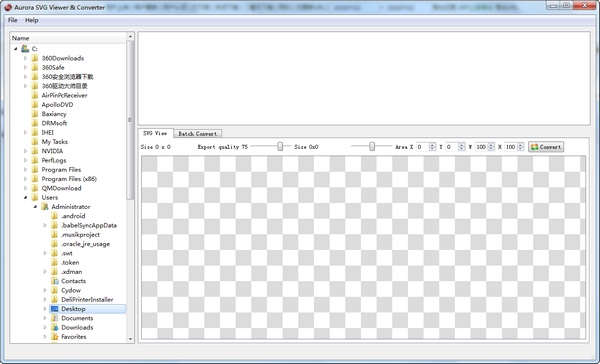The image size is (600, 364).
Task: Adjust the Export quality slider
Action: (280, 147)
